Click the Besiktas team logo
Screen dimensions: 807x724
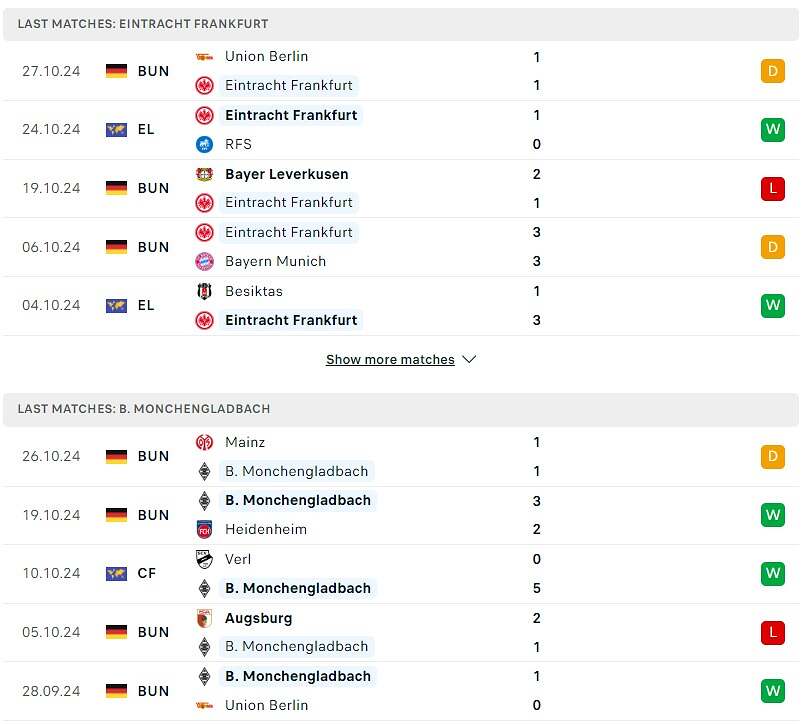(x=204, y=291)
